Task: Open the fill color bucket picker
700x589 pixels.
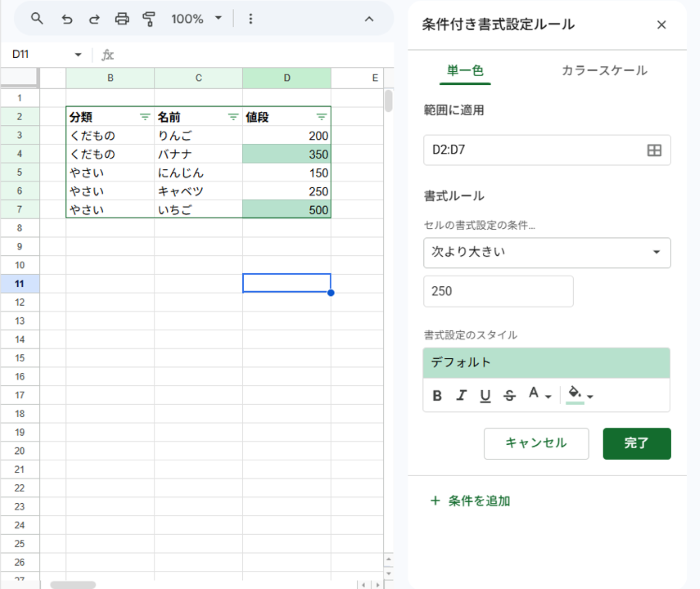Action: click(x=579, y=395)
